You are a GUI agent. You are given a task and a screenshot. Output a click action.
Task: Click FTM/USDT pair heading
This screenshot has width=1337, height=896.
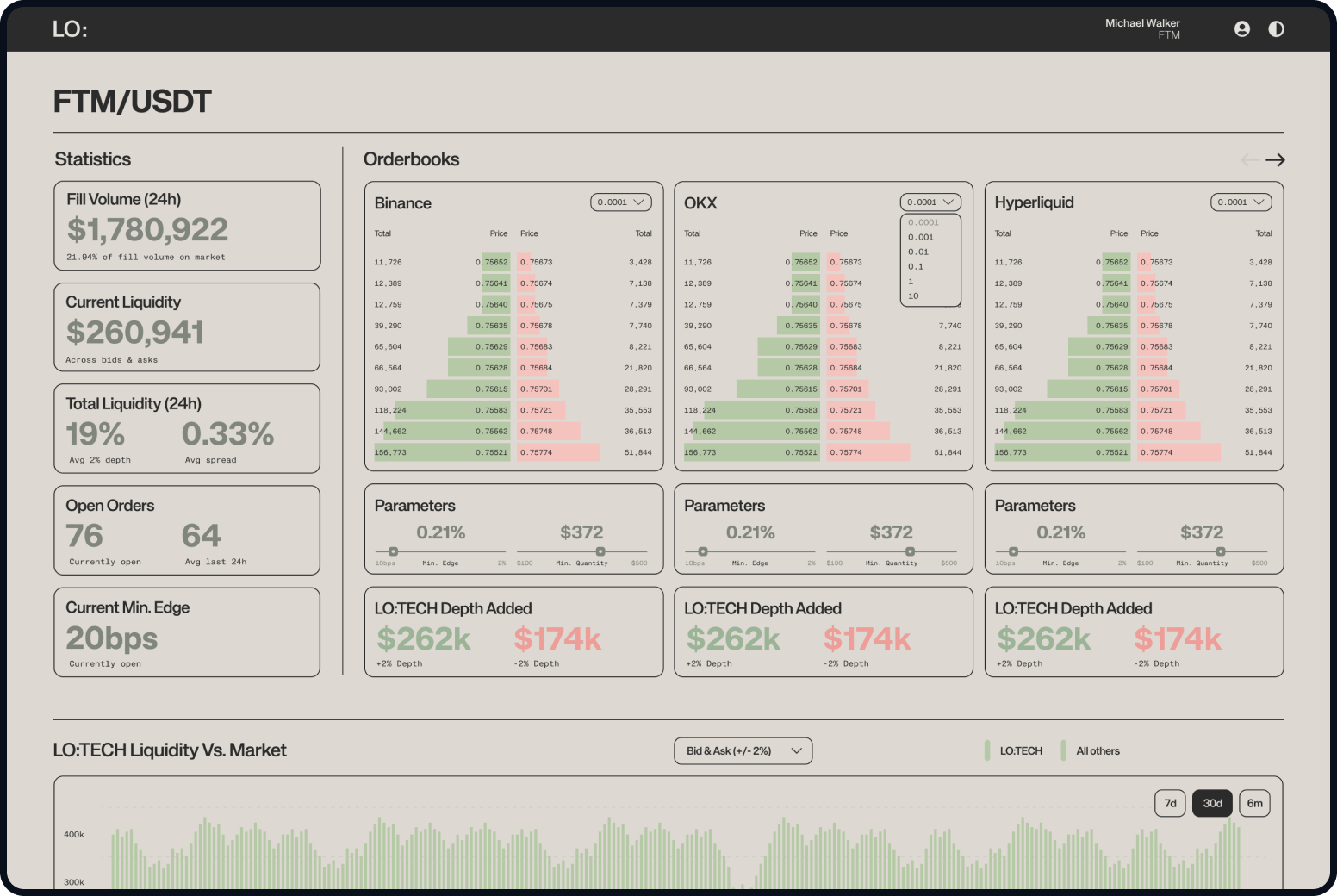coord(132,102)
